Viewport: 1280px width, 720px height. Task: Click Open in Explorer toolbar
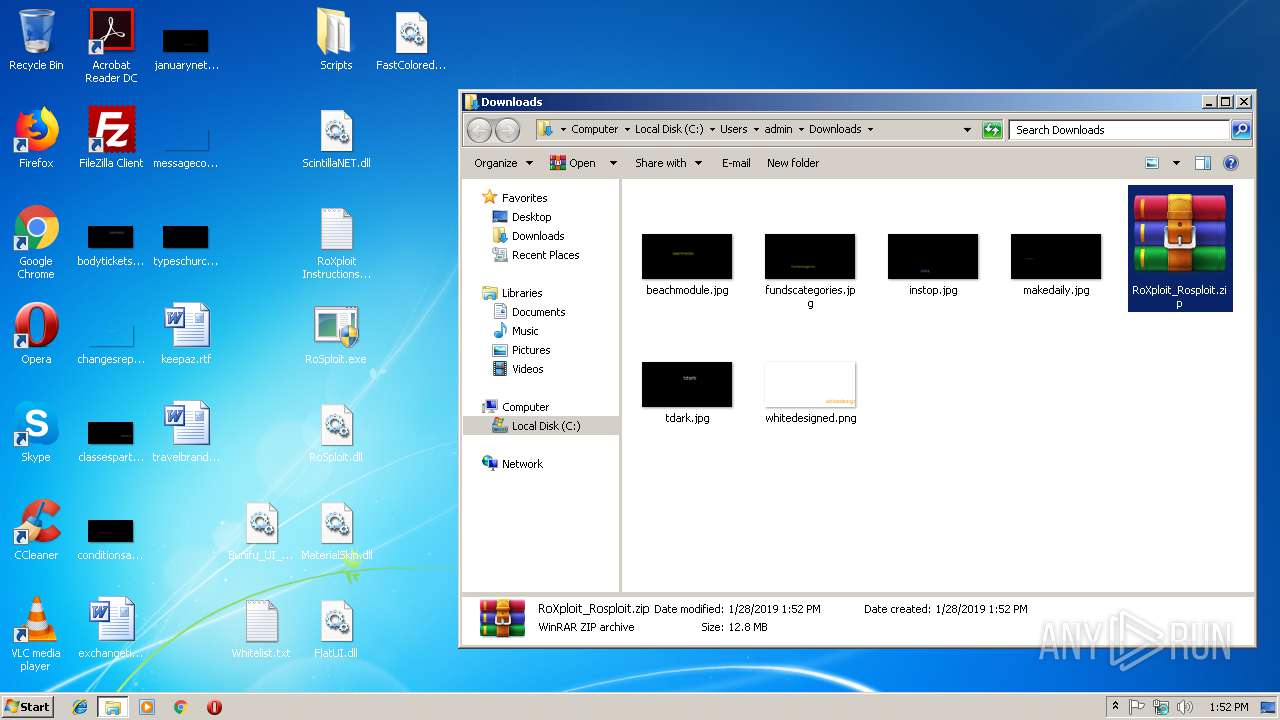pos(574,163)
